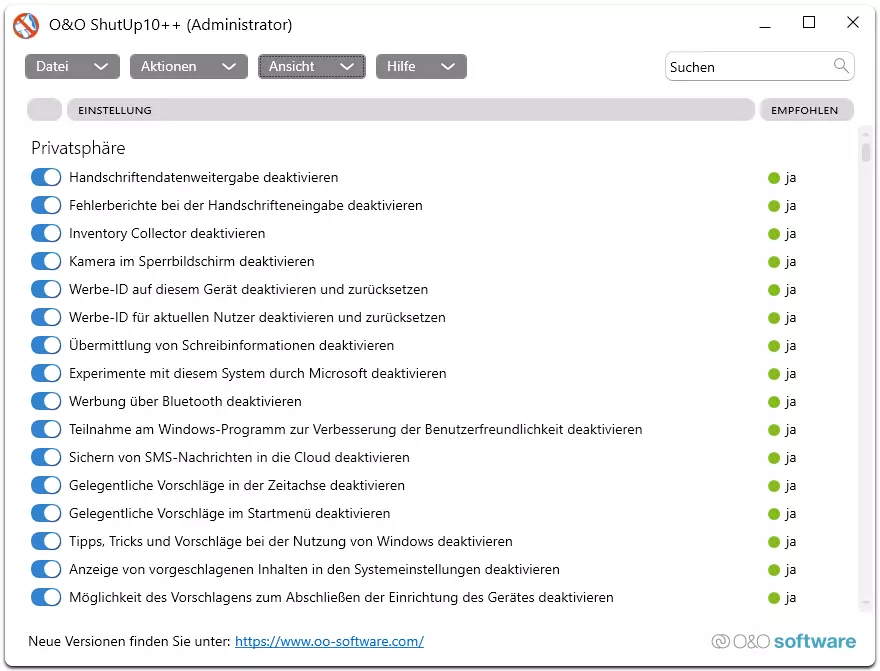Toggle Tipps, Tricks und Vorschläge switch
880x671 pixels.
(x=46, y=542)
